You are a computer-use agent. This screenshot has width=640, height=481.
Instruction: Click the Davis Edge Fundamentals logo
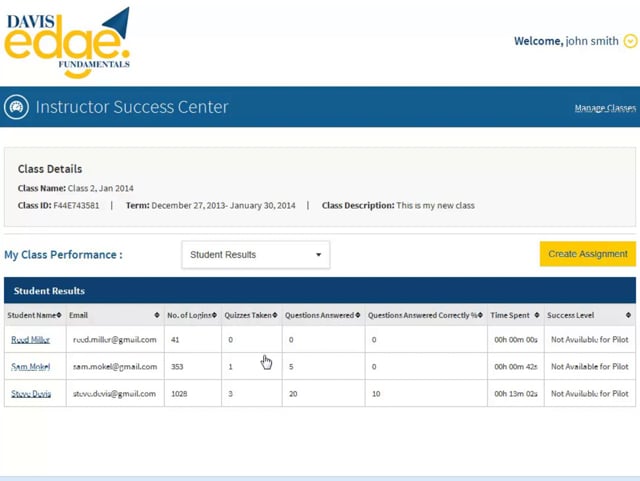[67, 42]
